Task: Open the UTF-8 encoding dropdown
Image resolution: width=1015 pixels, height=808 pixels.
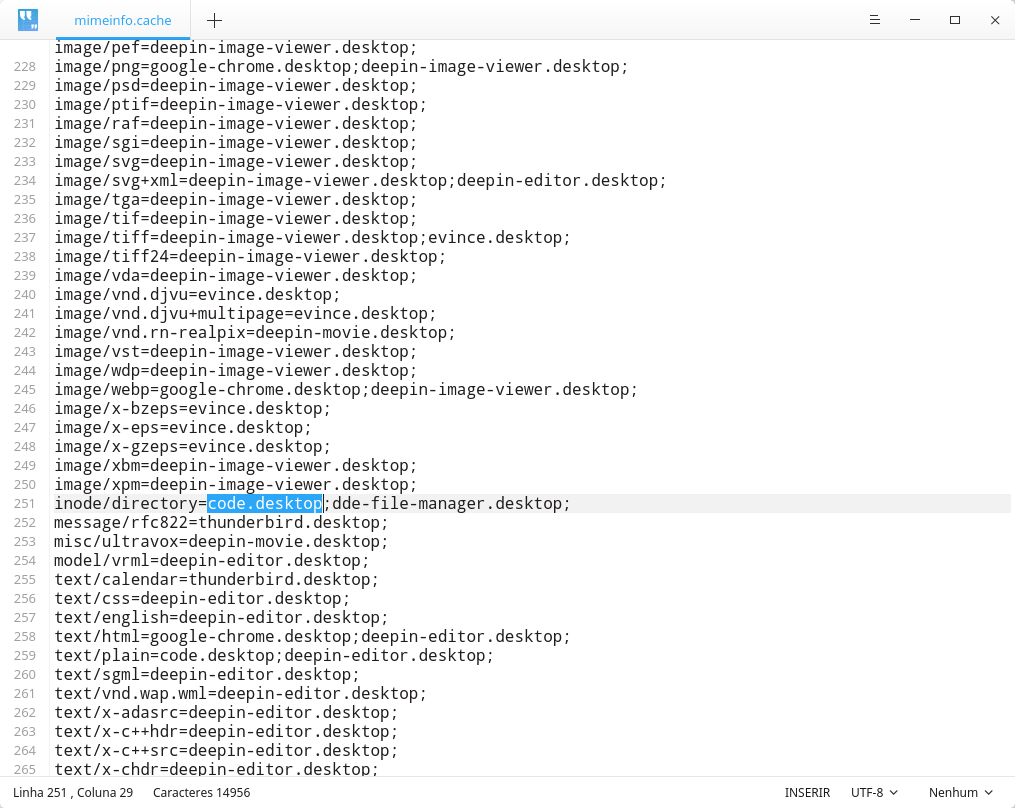Action: [x=874, y=792]
